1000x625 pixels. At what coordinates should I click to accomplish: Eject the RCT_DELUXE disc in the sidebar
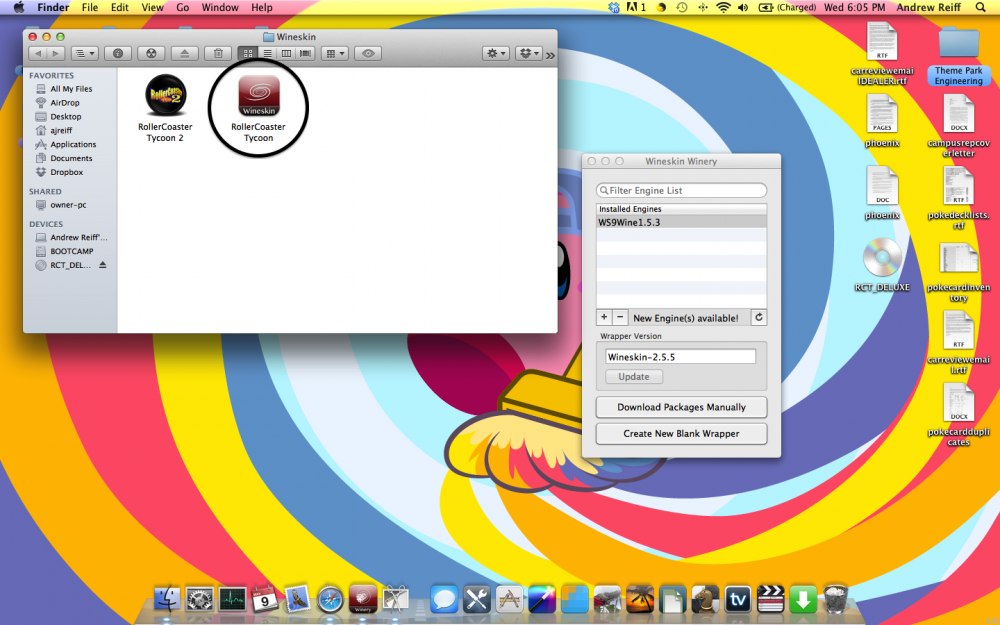(x=102, y=265)
